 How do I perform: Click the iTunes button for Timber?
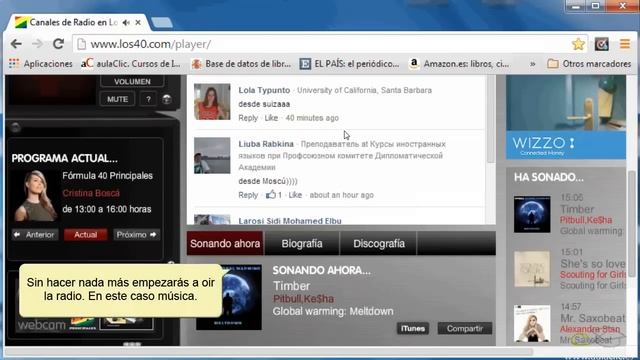click(413, 329)
